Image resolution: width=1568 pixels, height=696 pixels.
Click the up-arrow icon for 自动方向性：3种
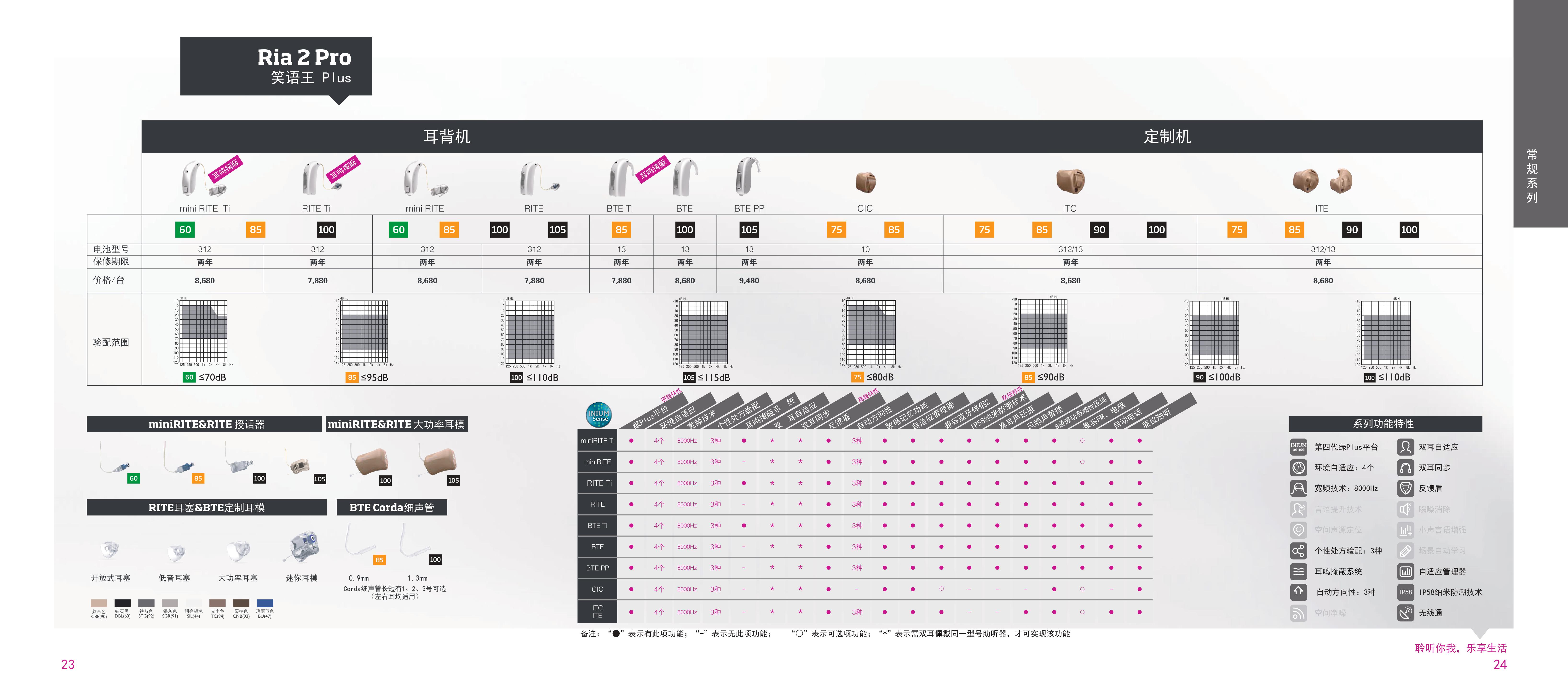click(x=1298, y=593)
